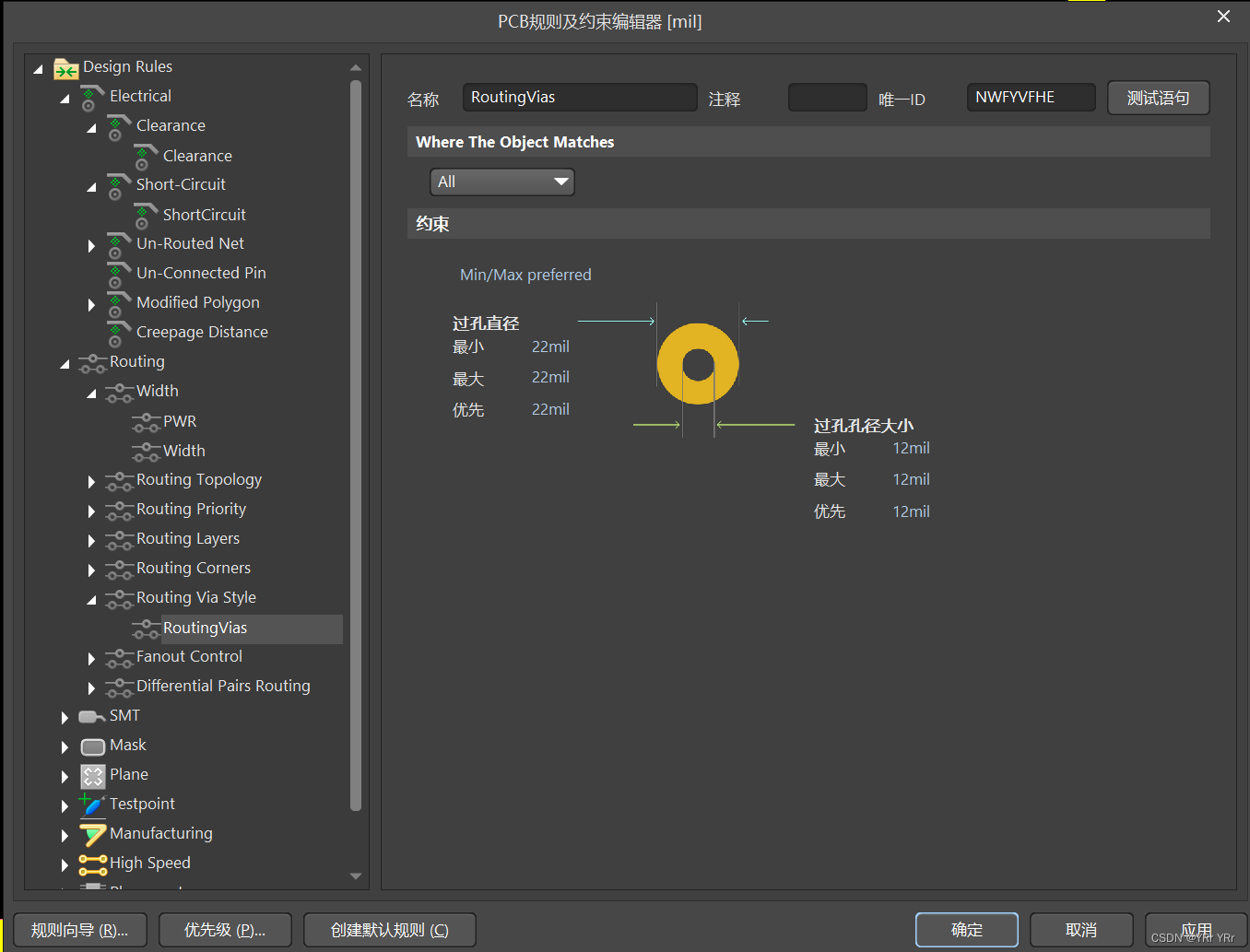Click the icon beside Differential Pairs Routing
The width and height of the screenshot is (1250, 952).
point(119,688)
